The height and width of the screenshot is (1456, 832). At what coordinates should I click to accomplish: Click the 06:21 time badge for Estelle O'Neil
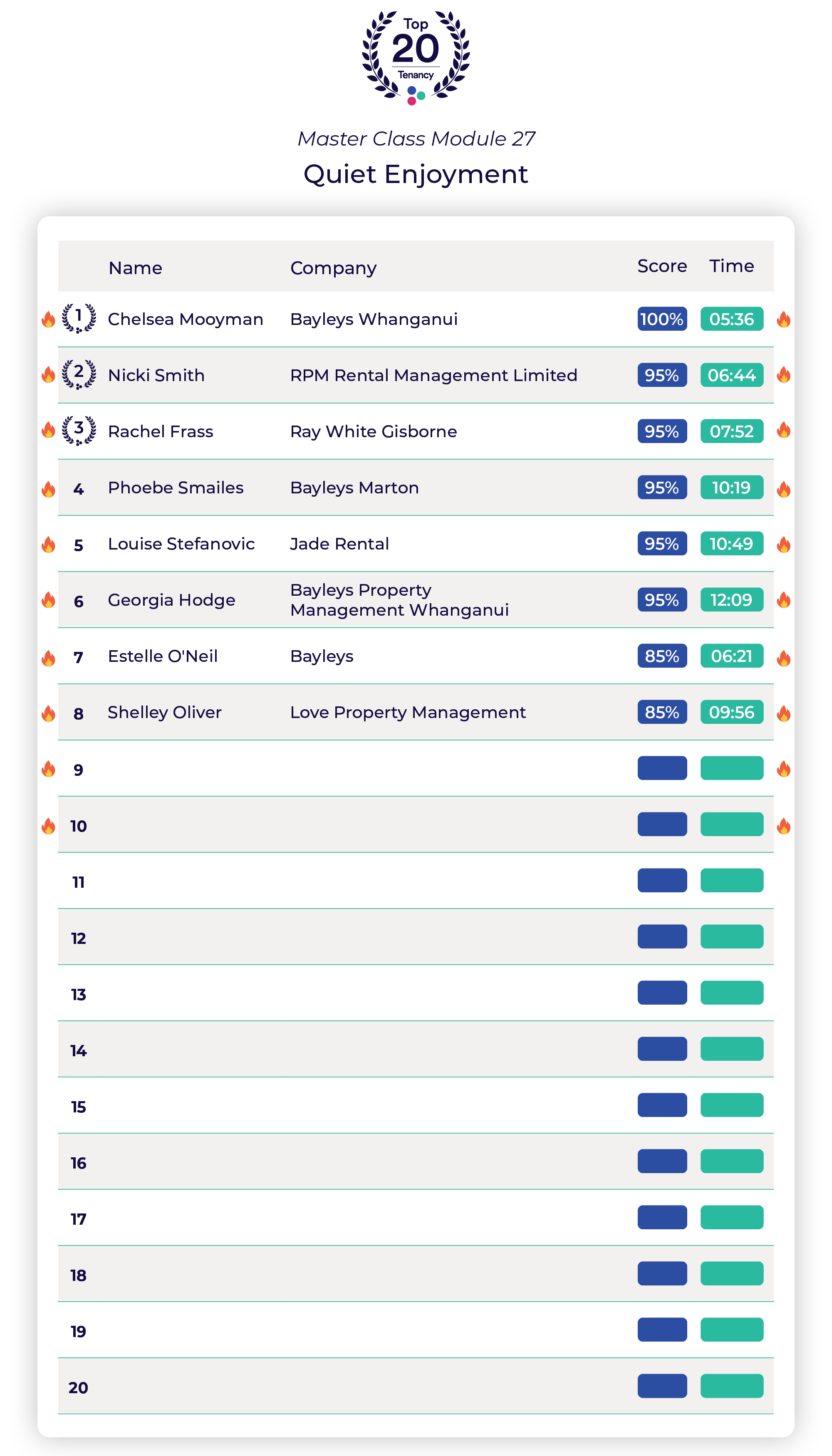(x=731, y=656)
